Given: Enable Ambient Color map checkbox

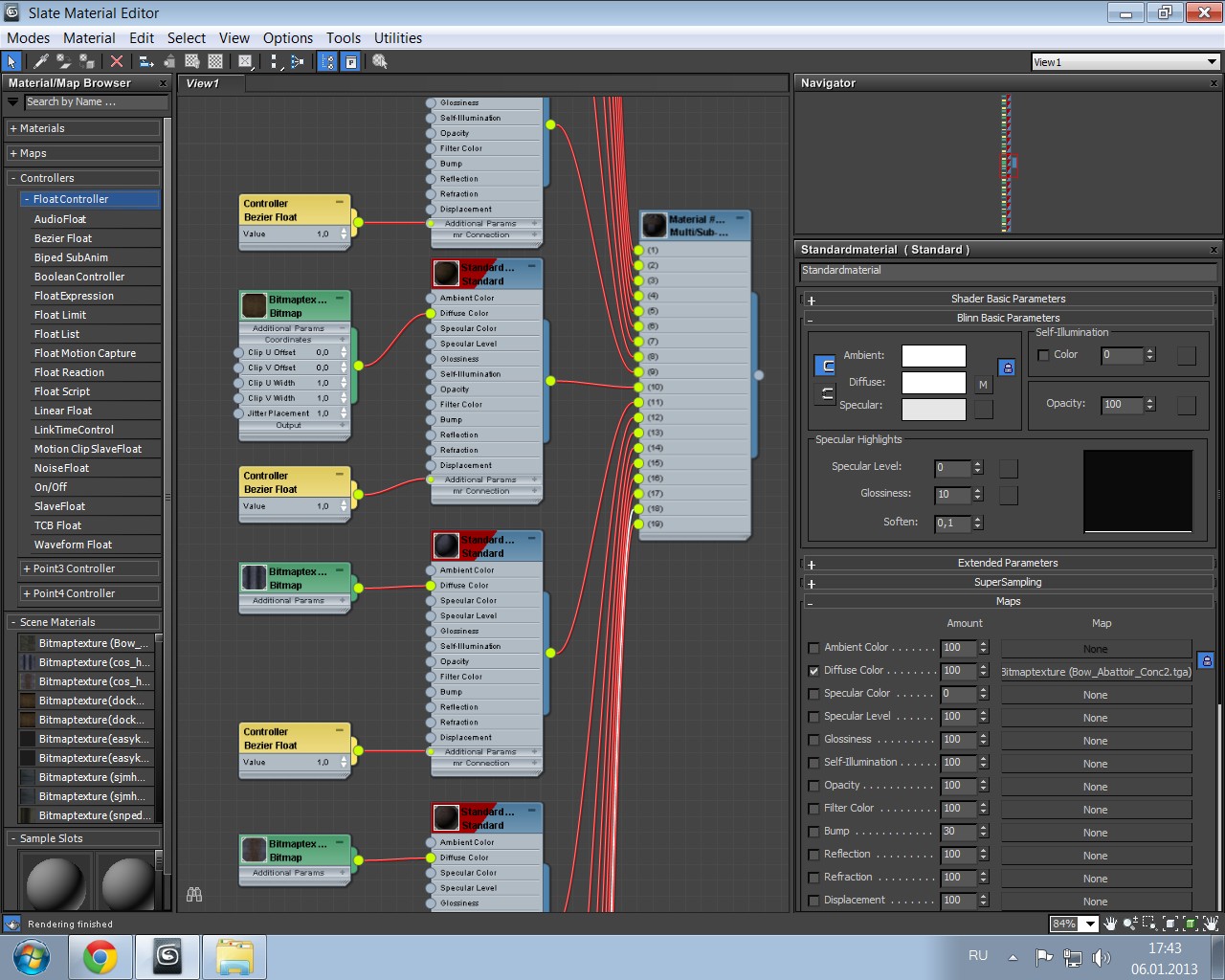Looking at the screenshot, I should [813, 648].
